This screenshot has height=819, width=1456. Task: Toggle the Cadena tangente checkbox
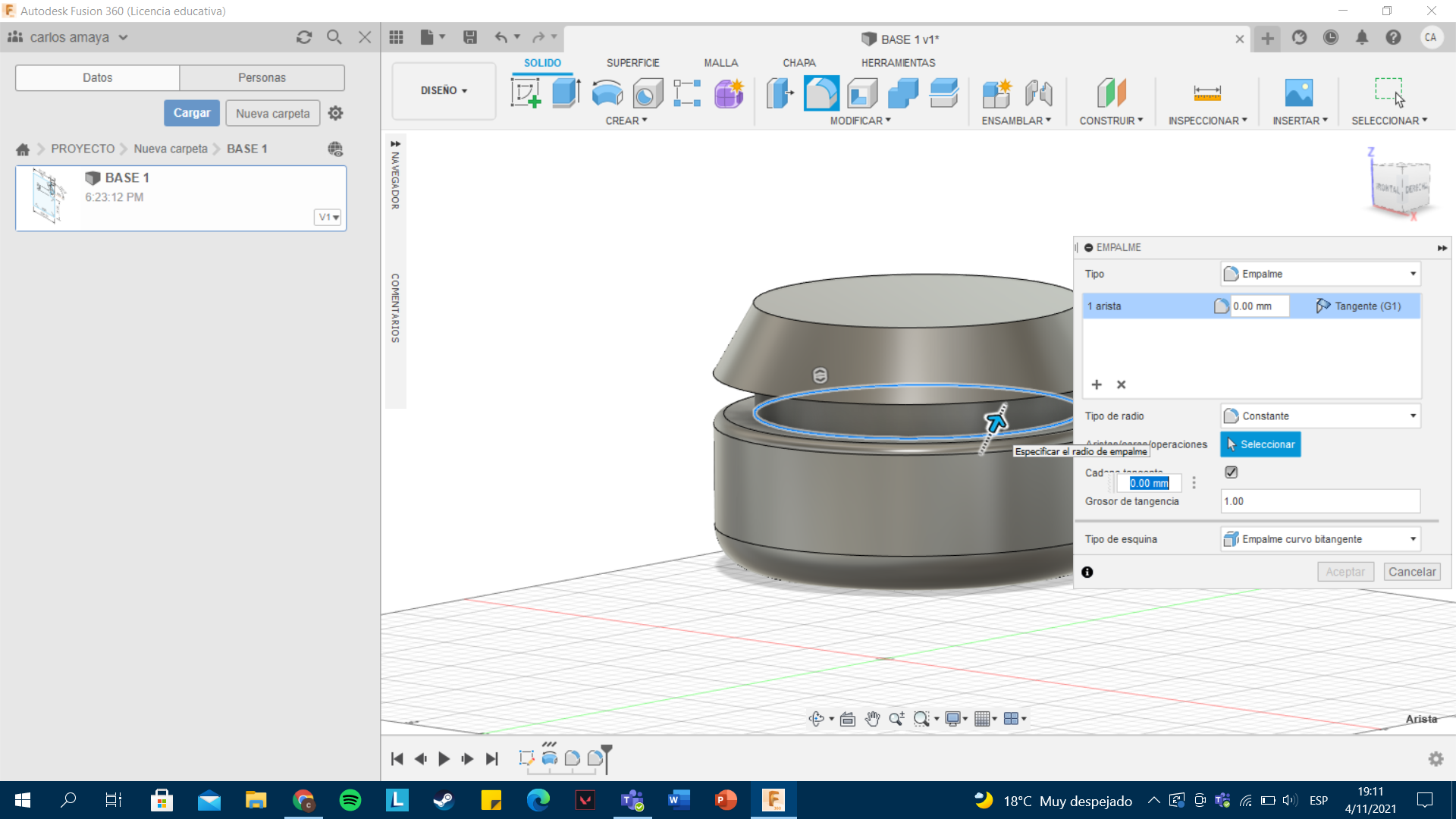(x=1232, y=472)
